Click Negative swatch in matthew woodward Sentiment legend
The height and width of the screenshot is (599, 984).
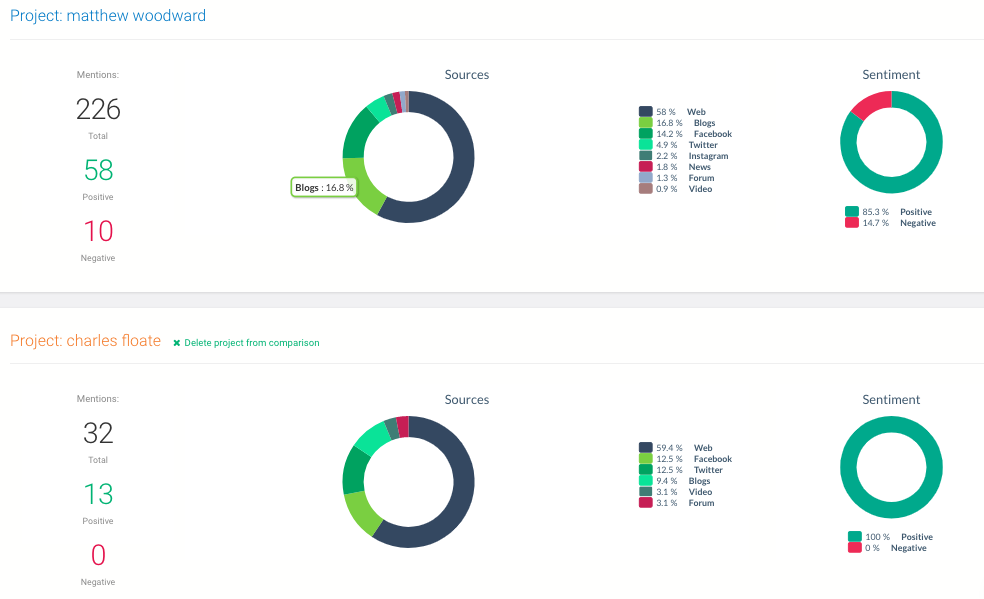click(852, 223)
